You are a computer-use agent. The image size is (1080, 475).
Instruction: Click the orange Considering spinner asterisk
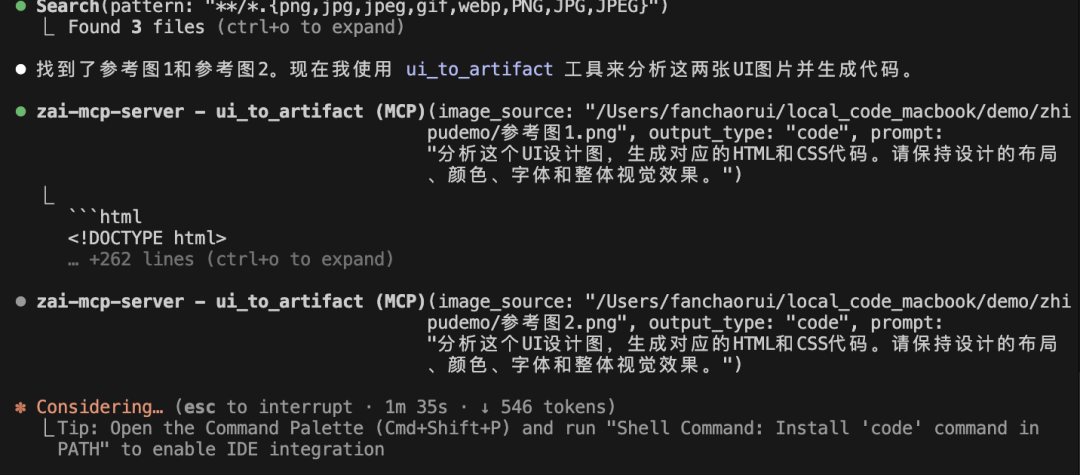[21, 407]
